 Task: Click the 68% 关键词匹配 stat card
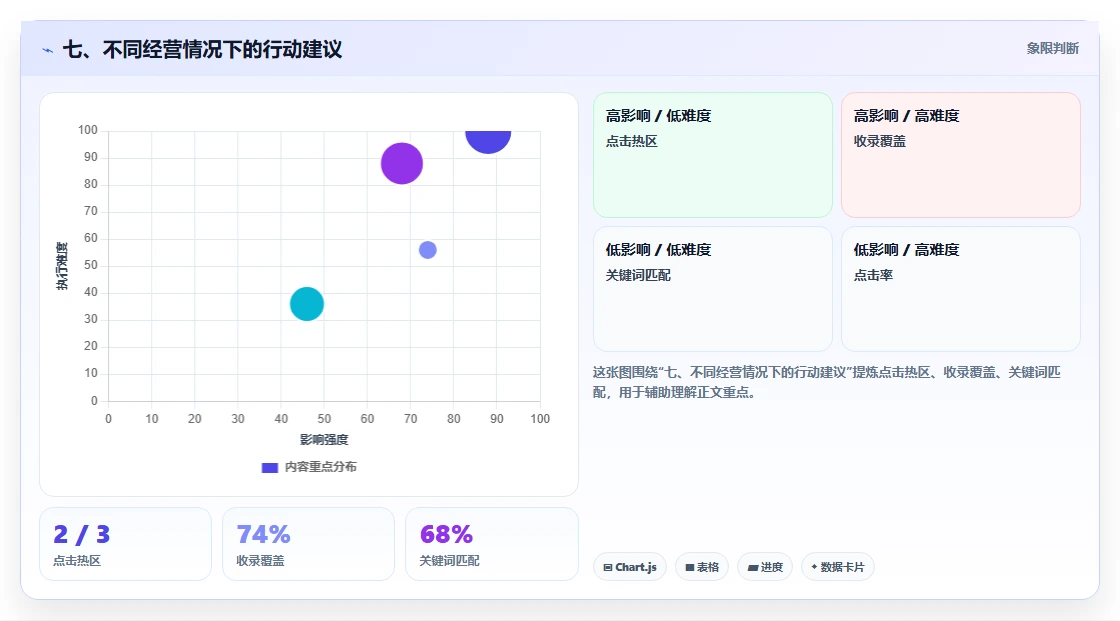coord(491,544)
